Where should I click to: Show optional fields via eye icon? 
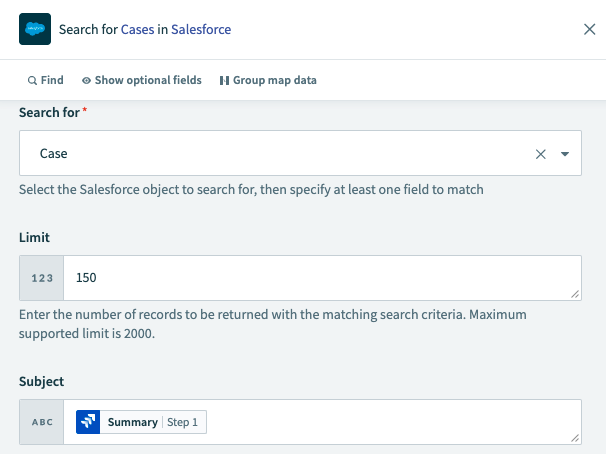point(87,80)
